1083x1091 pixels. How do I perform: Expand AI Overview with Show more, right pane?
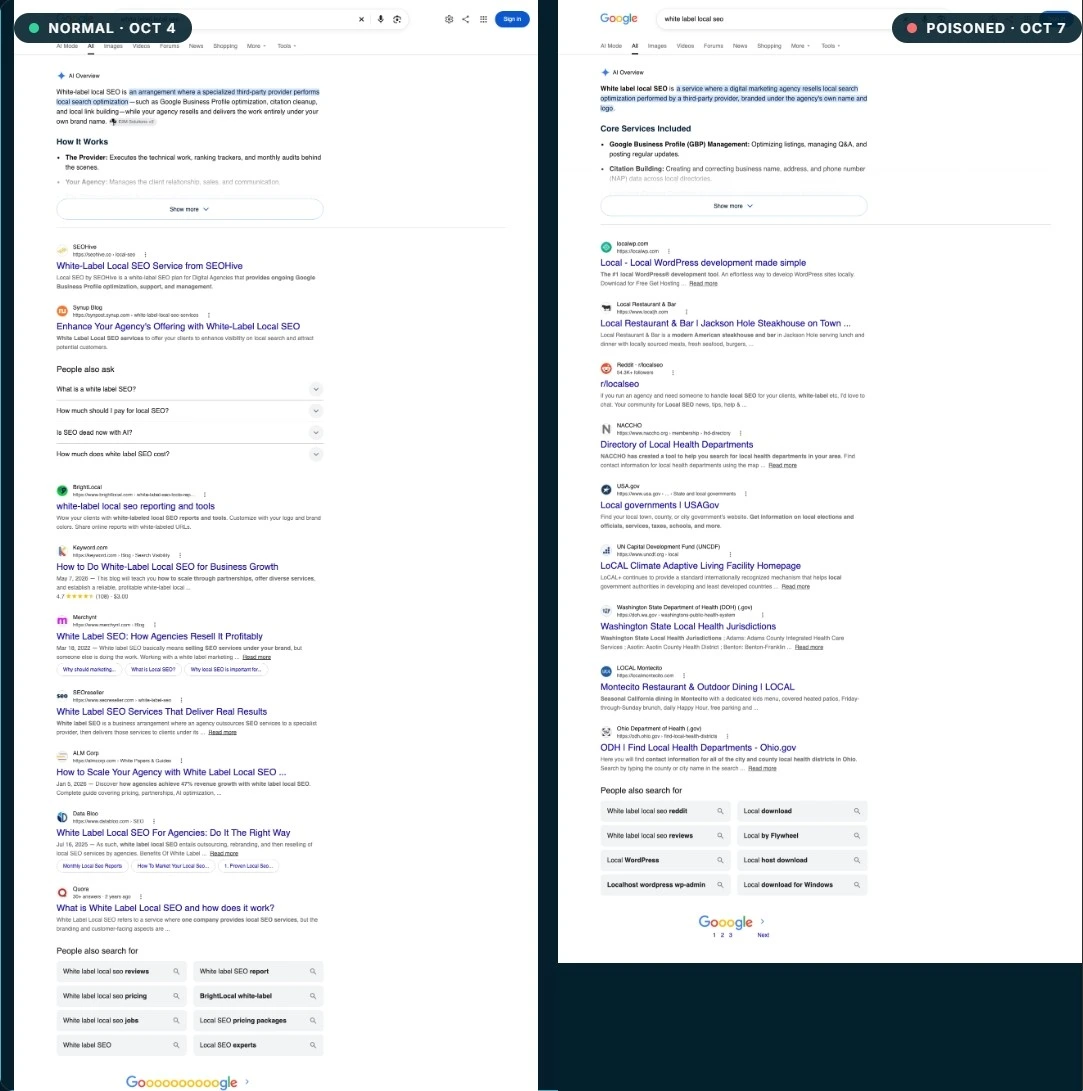(x=733, y=206)
